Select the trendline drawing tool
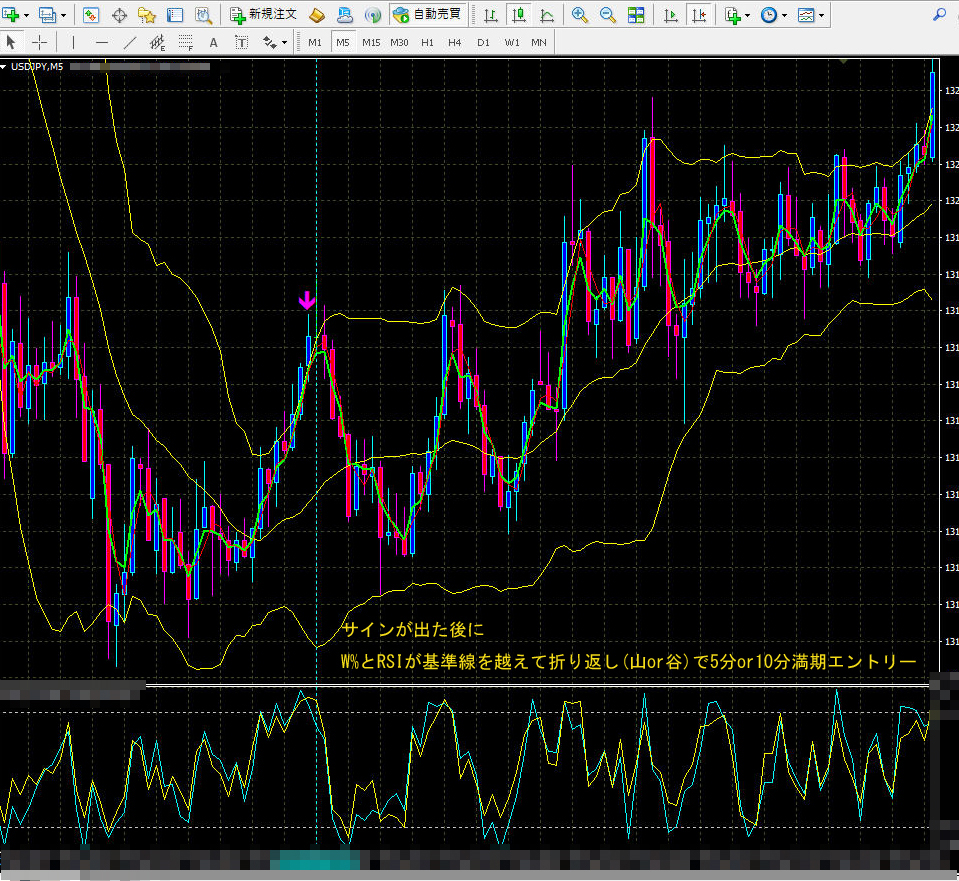 click(x=130, y=42)
